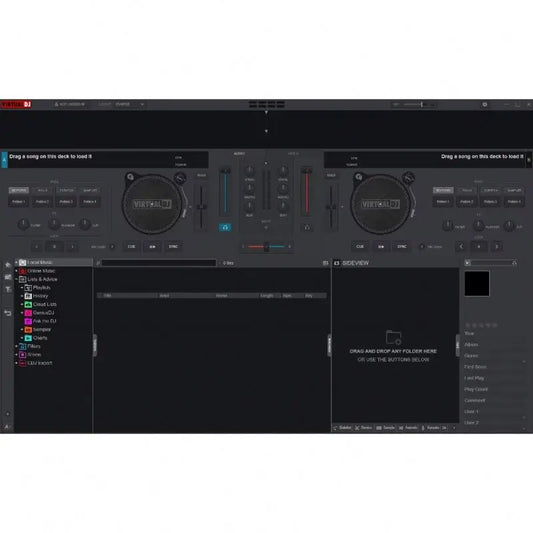Viewport: 533px width, 533px height.
Task: Halve the loop length on the left deck
Action: 37,246
